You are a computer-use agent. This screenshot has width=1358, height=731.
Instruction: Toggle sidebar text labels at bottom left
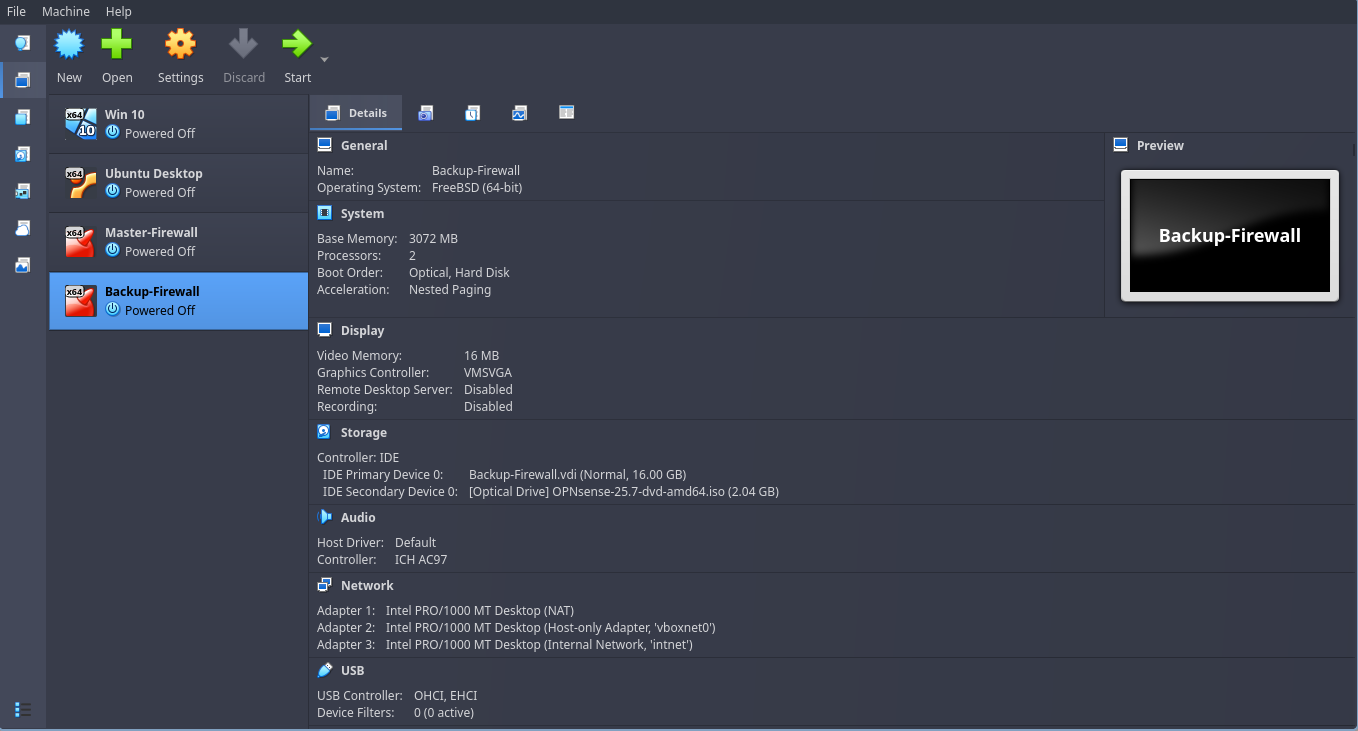[22, 709]
